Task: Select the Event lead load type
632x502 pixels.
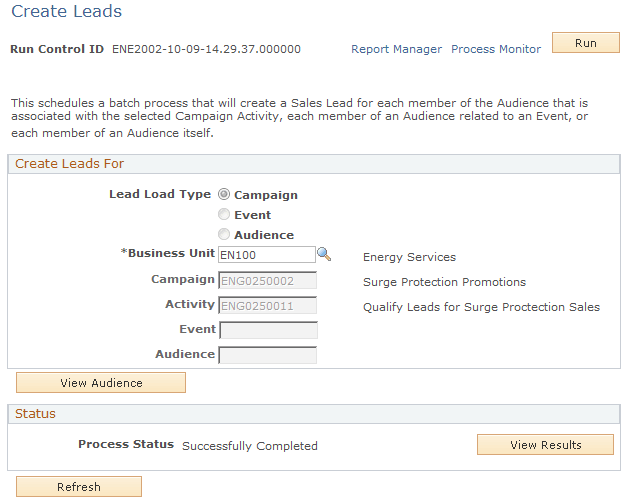Action: [x=224, y=214]
